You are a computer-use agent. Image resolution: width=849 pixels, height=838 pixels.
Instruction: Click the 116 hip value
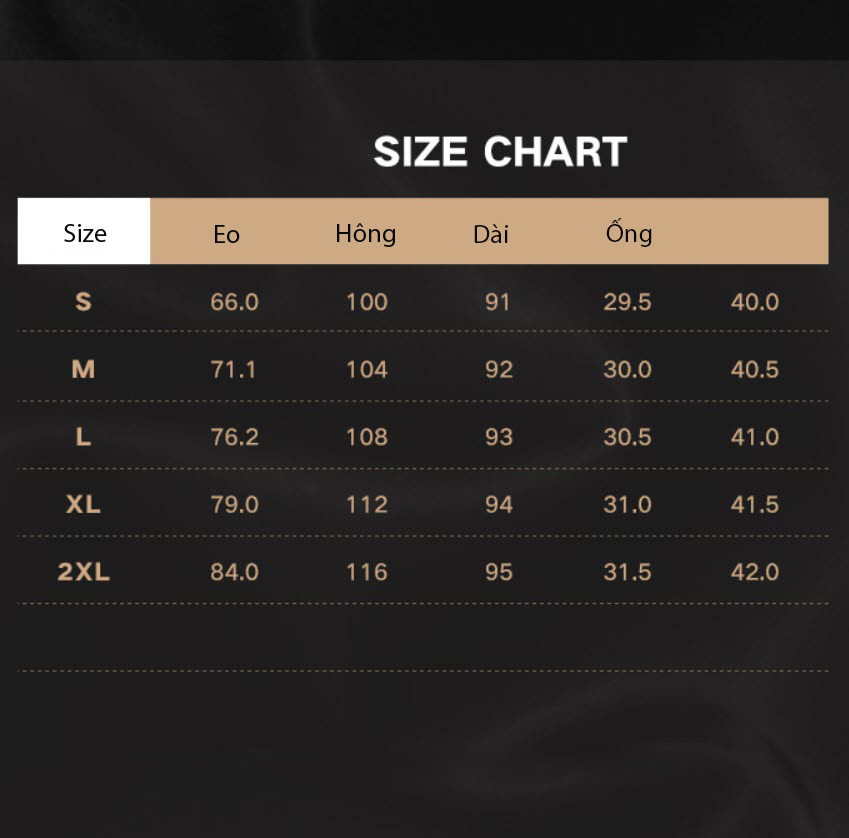[367, 572]
